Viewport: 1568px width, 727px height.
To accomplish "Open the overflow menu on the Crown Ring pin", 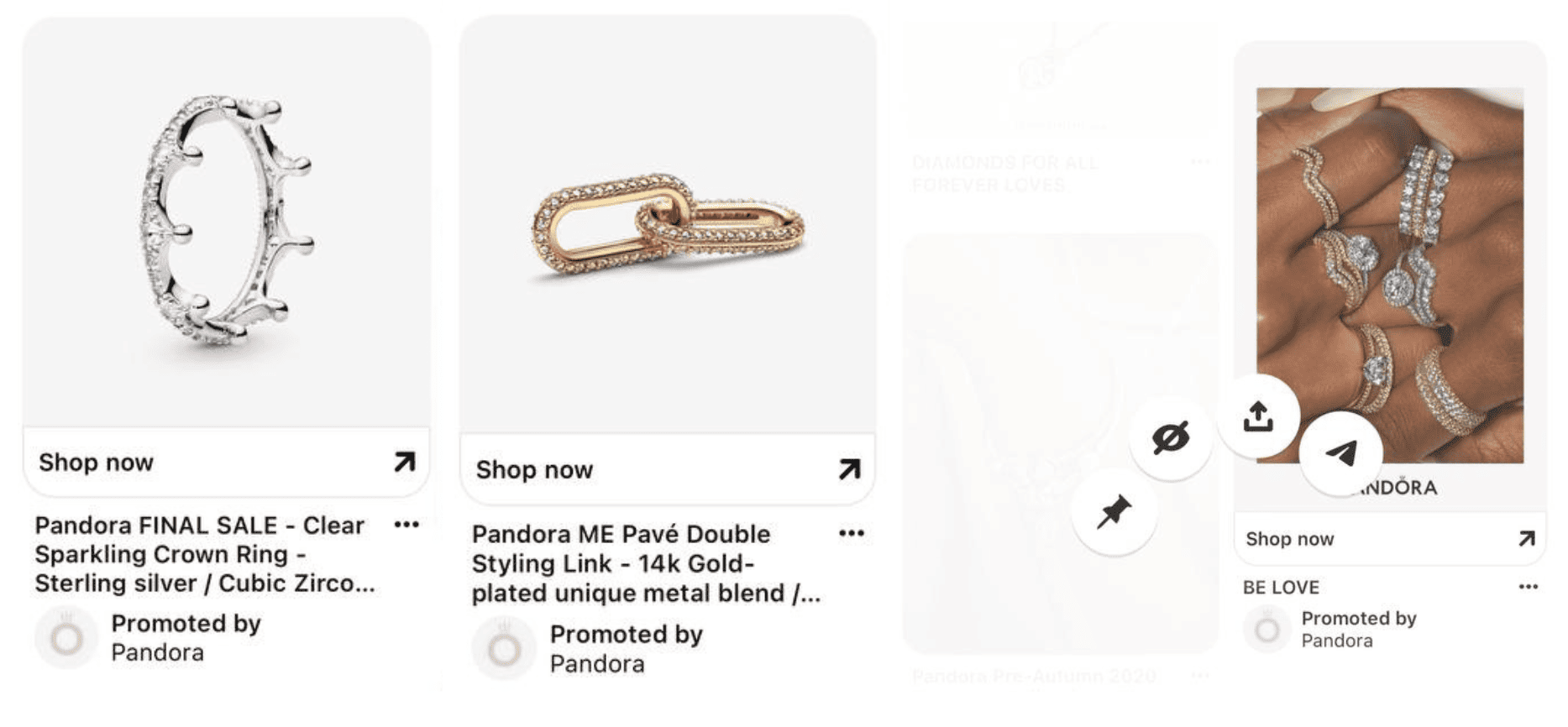I will [x=406, y=524].
